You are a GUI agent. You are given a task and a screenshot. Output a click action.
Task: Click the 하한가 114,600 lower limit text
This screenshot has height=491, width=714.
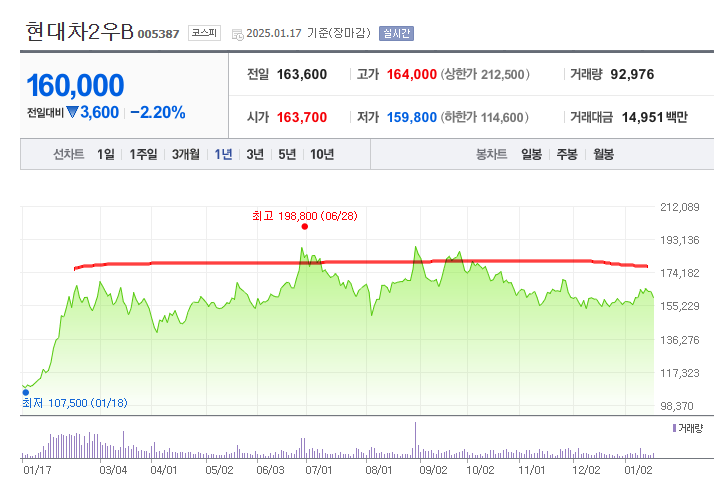[x=484, y=118]
